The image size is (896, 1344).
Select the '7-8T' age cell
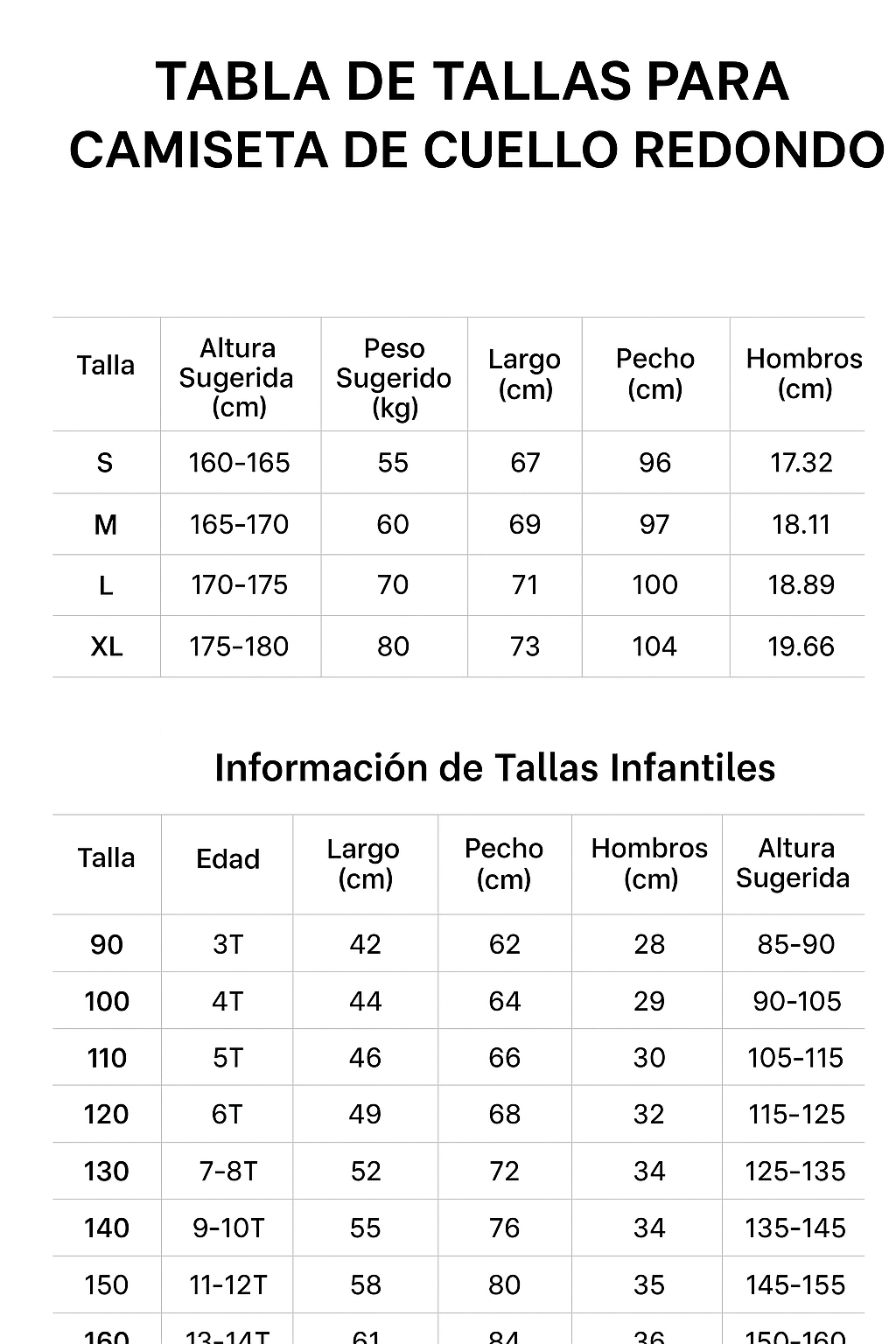tap(227, 1171)
